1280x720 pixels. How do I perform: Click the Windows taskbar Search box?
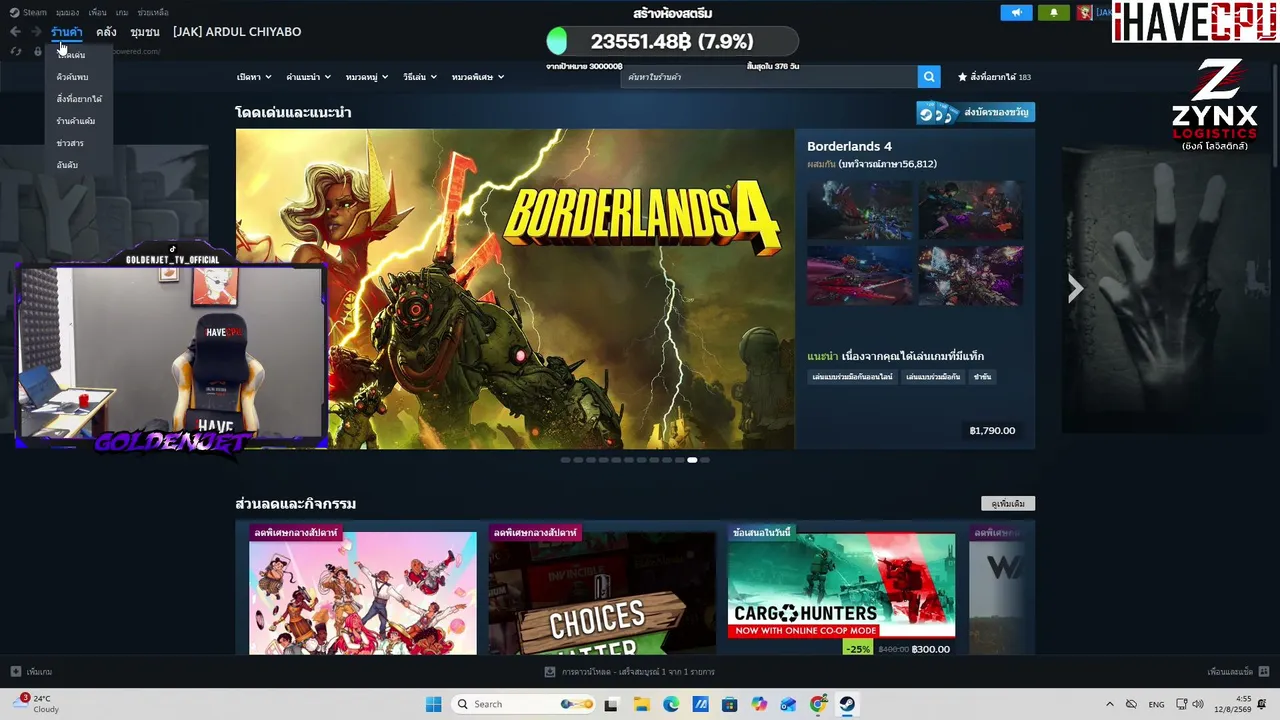point(521,704)
